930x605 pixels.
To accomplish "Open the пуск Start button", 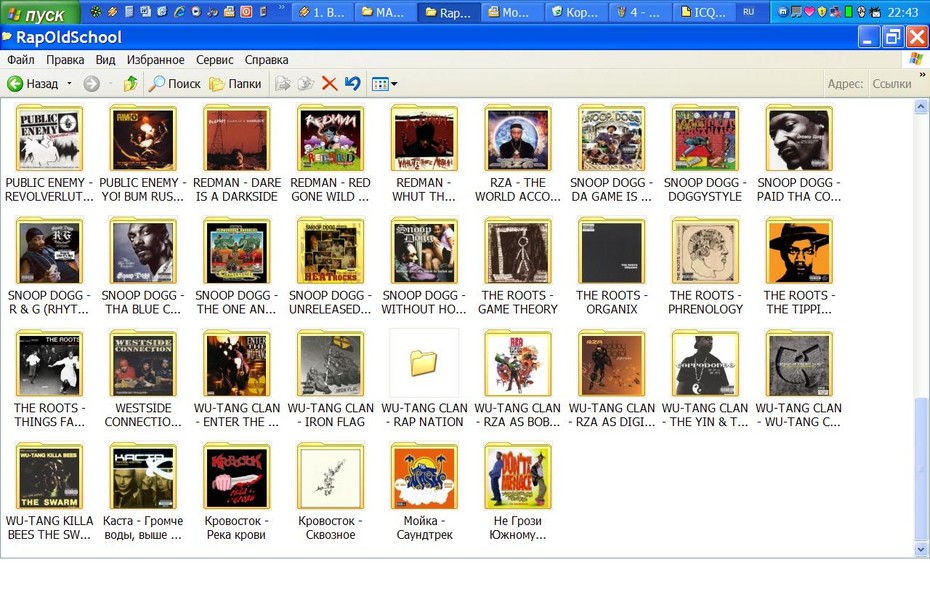I will click(x=39, y=13).
